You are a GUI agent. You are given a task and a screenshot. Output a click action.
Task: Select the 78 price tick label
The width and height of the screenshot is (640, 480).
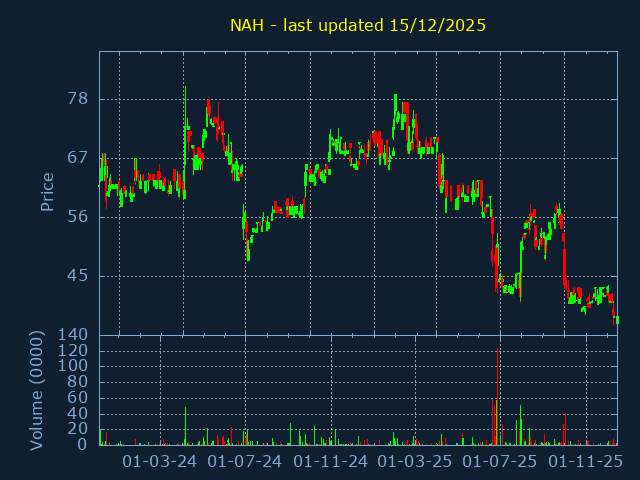point(78,99)
